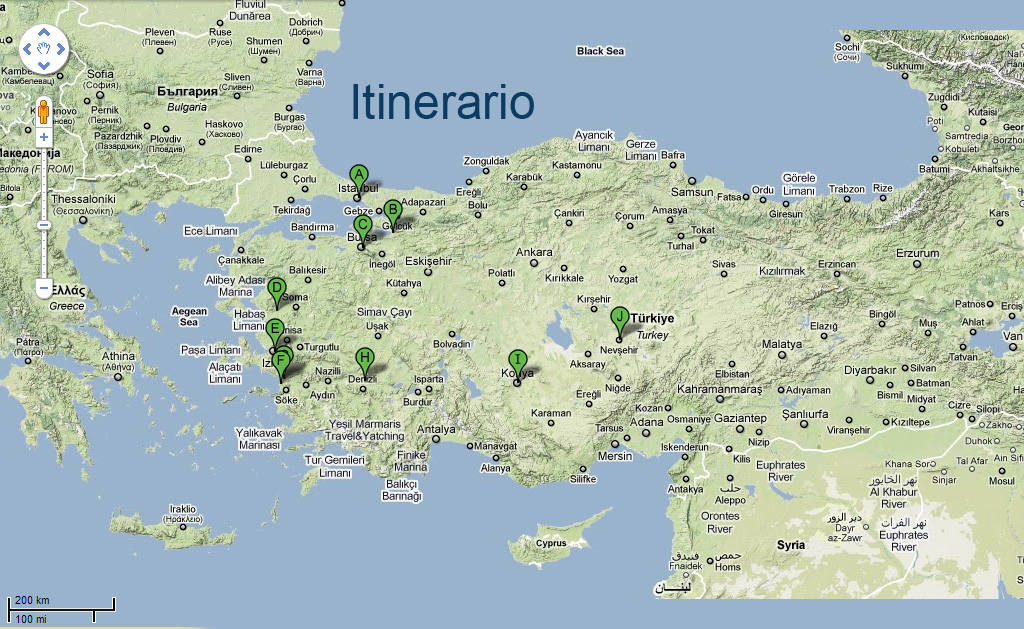
Task: Open green marker H at Denizli
Action: point(364,360)
